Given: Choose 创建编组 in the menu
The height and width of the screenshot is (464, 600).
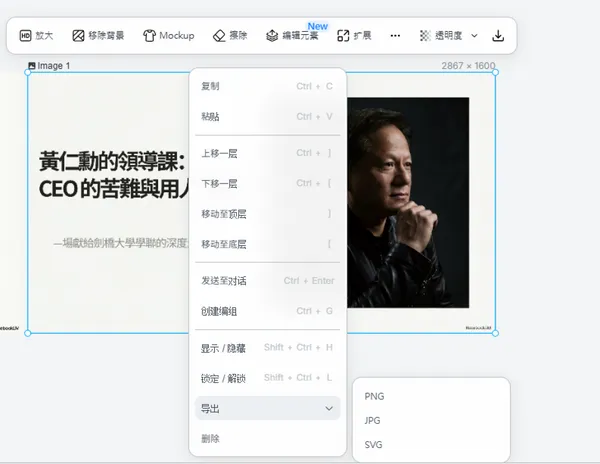Looking at the screenshot, I should pos(267,311).
